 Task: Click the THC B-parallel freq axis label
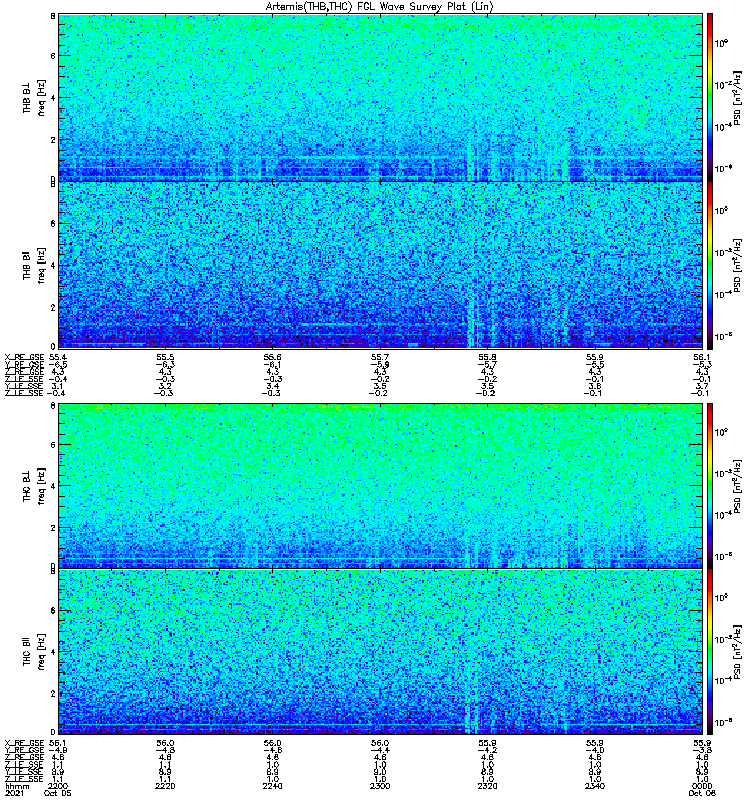tap(41, 652)
